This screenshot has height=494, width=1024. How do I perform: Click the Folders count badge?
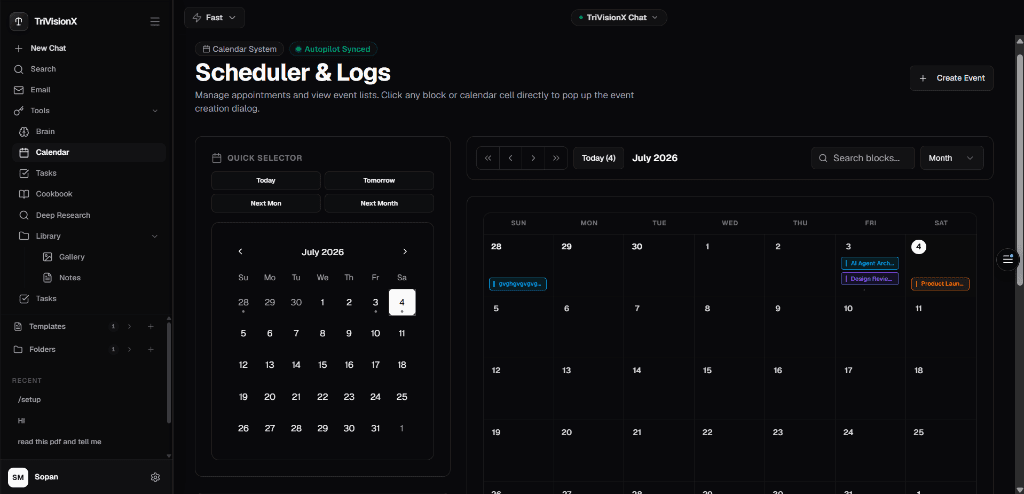(x=112, y=350)
